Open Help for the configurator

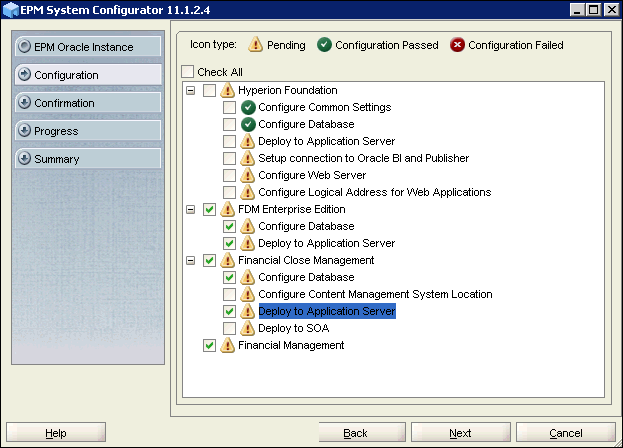point(56,433)
